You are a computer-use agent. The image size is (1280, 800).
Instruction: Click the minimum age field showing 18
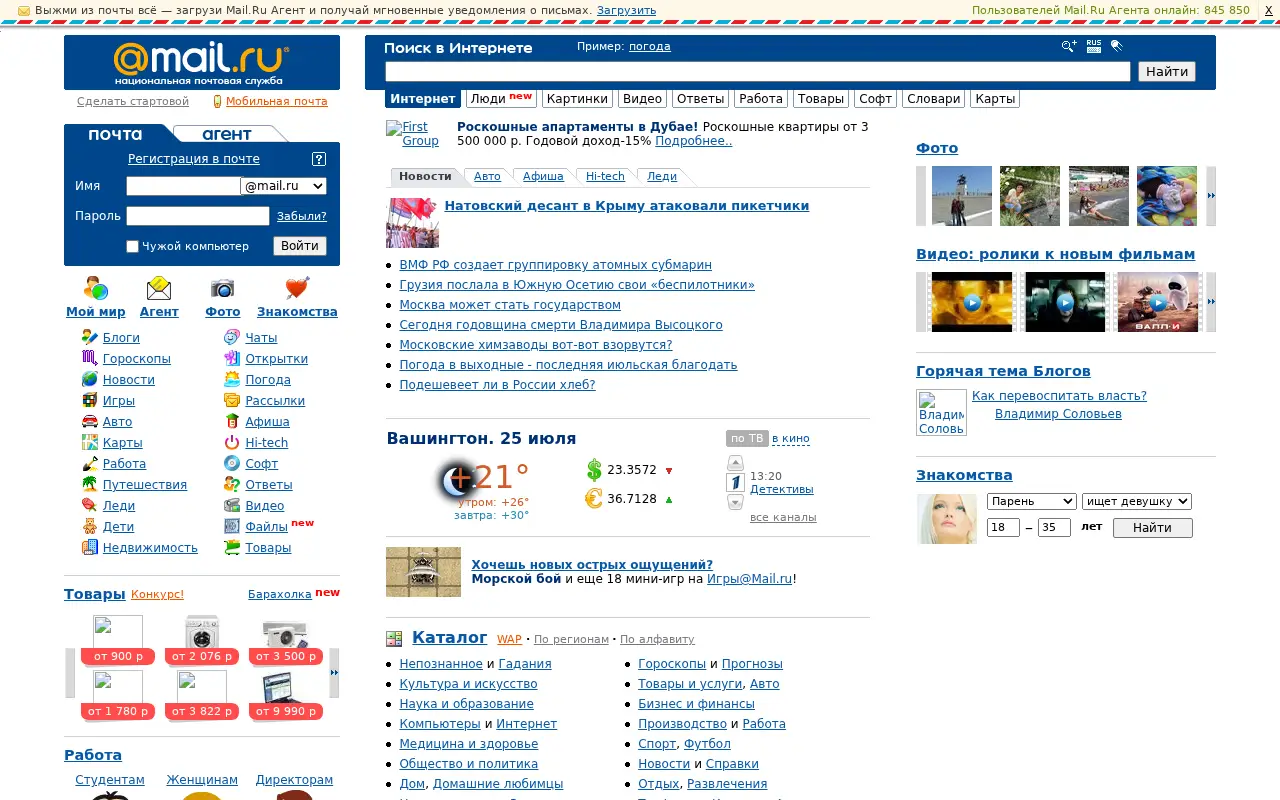coord(1003,527)
